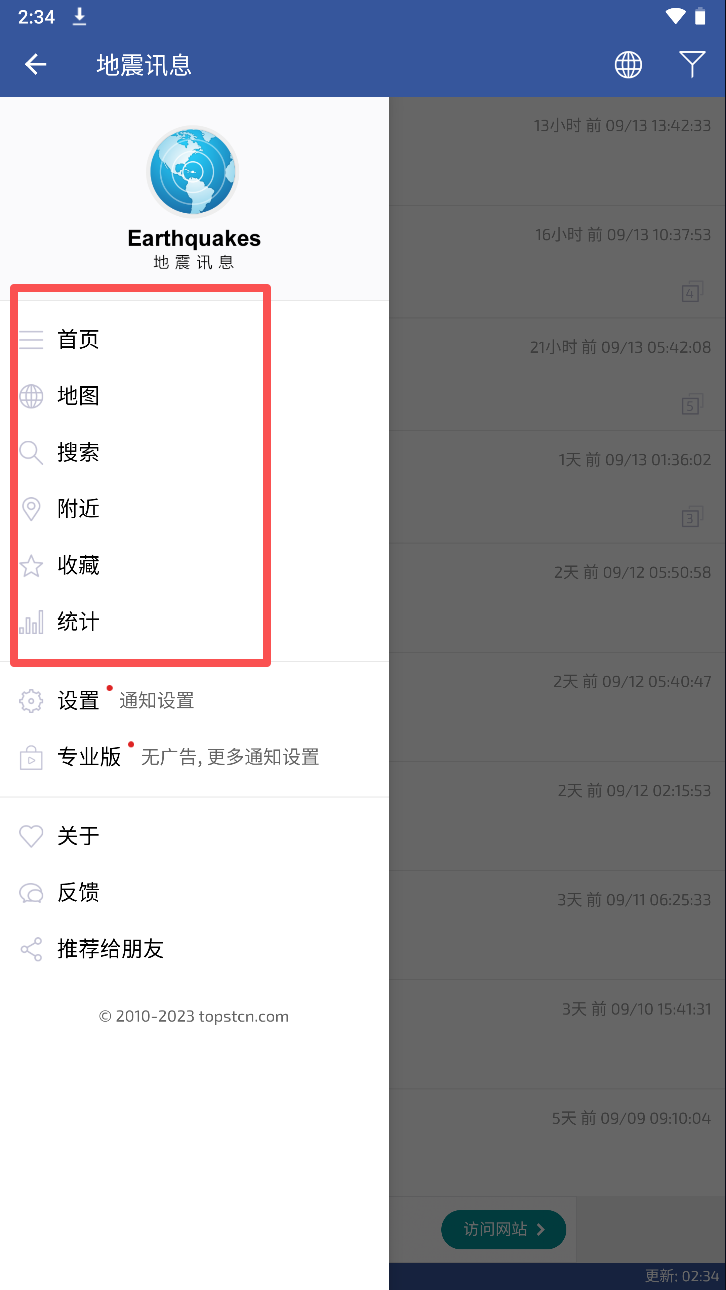Expand the stacked count 3 badge
Image resolution: width=726 pixels, height=1290 pixels.
pos(692,517)
